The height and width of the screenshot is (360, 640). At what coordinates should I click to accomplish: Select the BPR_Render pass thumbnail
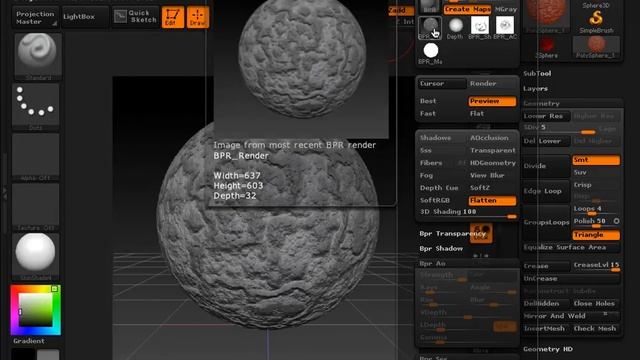(x=430, y=28)
